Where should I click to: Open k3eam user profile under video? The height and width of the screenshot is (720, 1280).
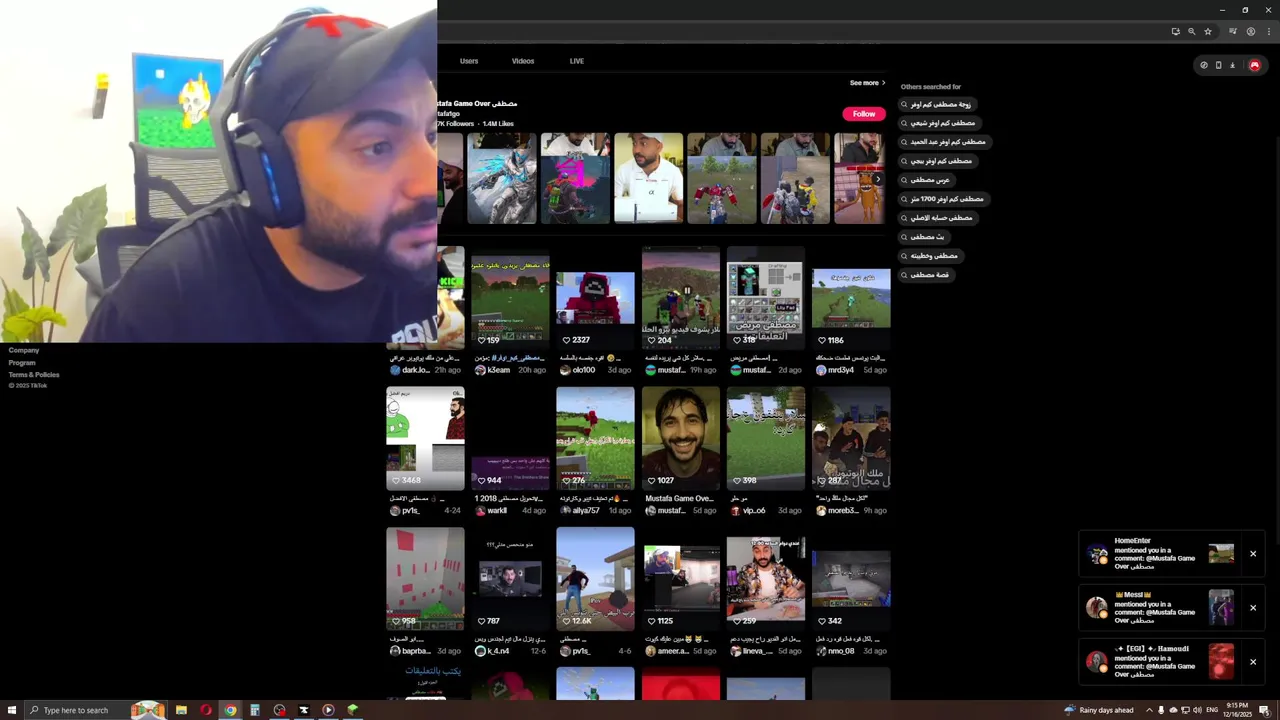tap(492, 370)
